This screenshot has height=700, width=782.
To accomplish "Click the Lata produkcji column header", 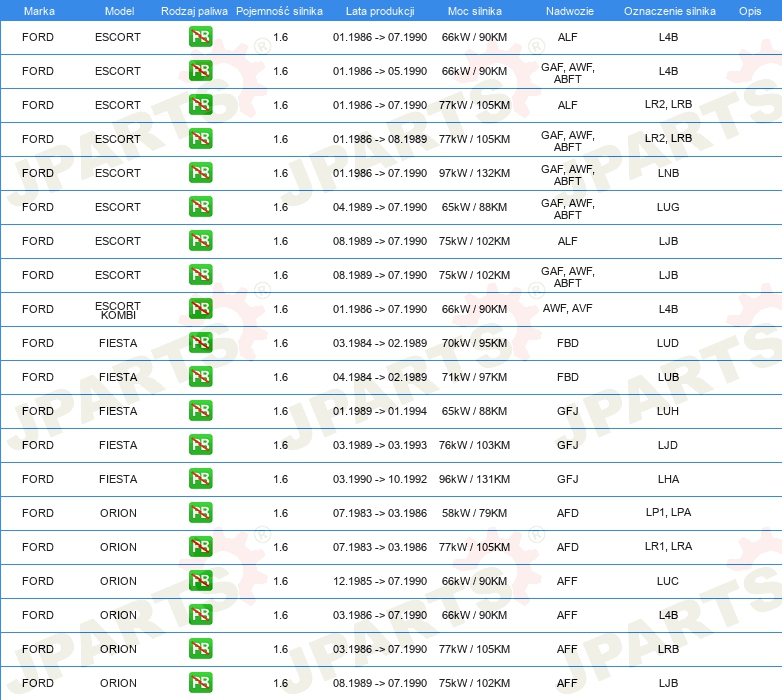I will (380, 11).
